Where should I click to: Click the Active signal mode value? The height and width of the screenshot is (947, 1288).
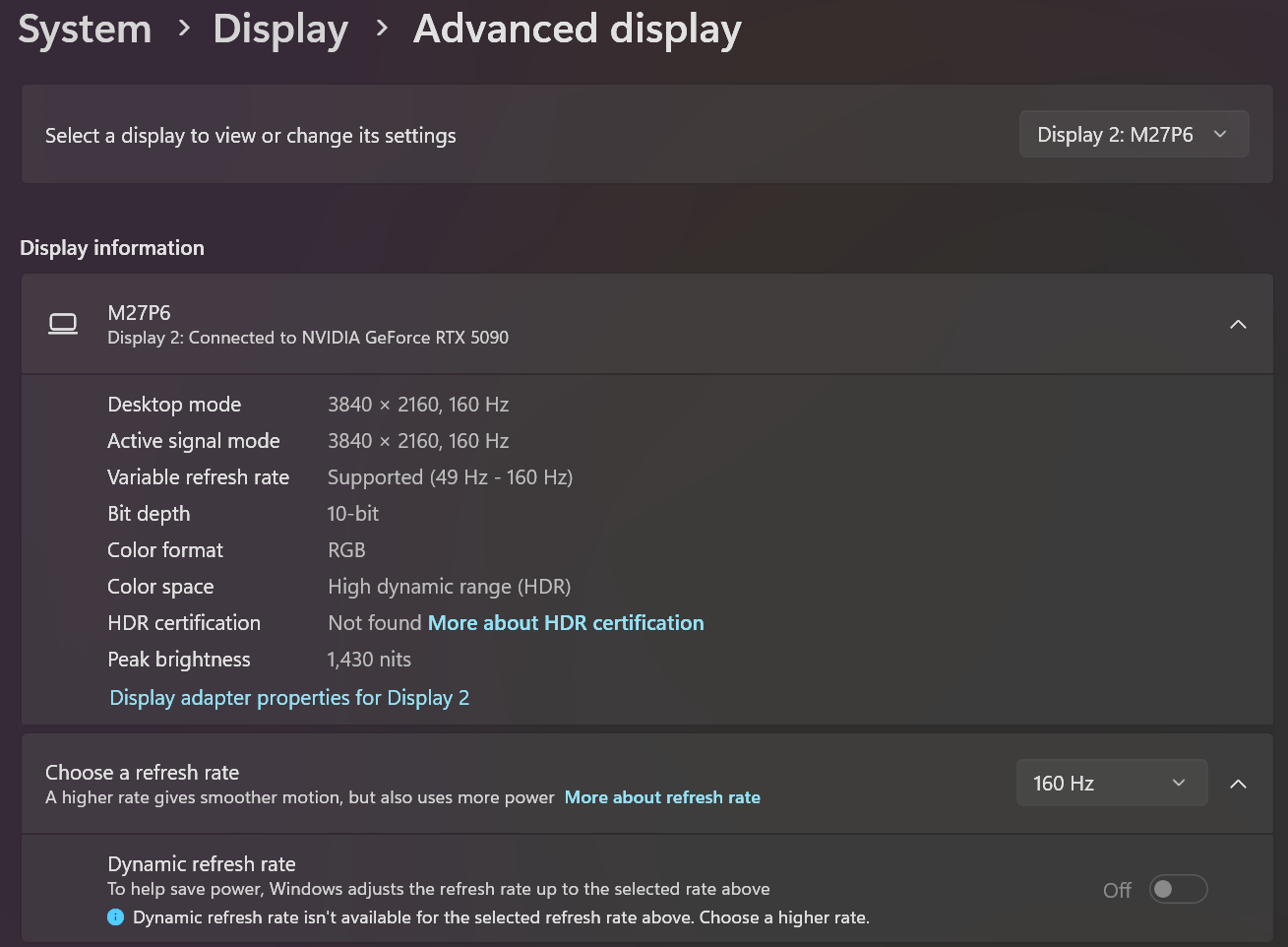tap(418, 441)
